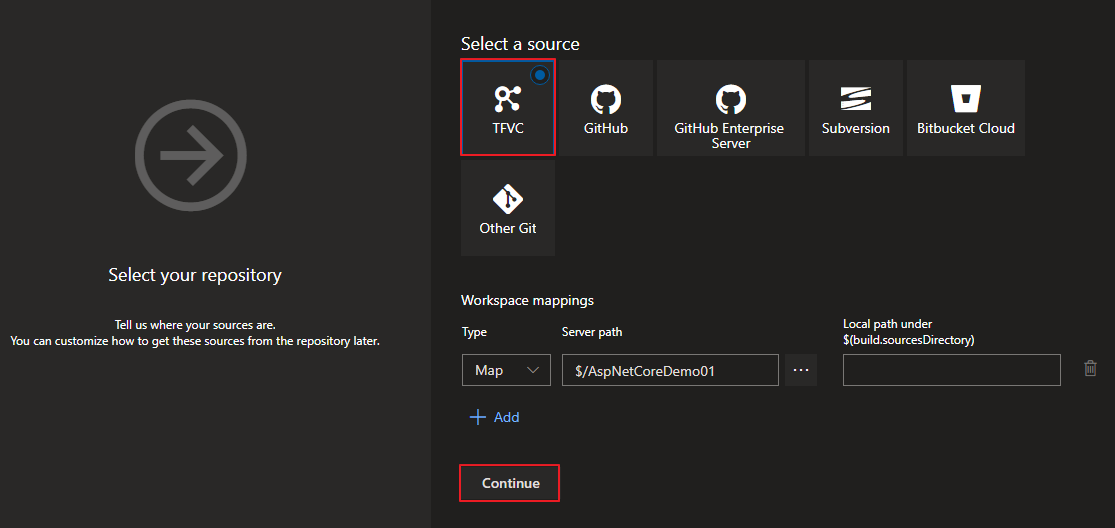Click the Bitbucket Cloud label
Image resolution: width=1115 pixels, height=528 pixels.
click(x=965, y=128)
